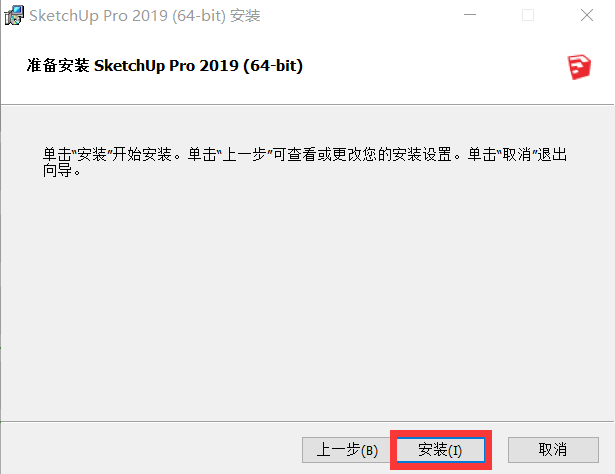Go back using the 上一步(B) button
This screenshot has width=615, height=474.
pos(346,450)
